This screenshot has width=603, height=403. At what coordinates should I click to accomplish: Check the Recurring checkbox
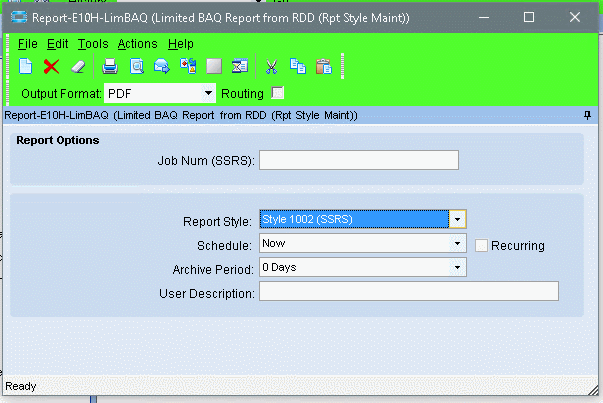point(482,245)
